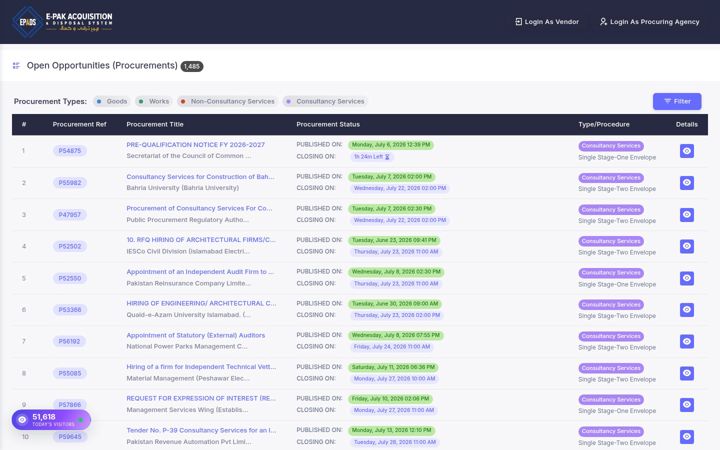This screenshot has height=450, width=720.
Task: Open the details icon for P53366
Action: (686, 309)
